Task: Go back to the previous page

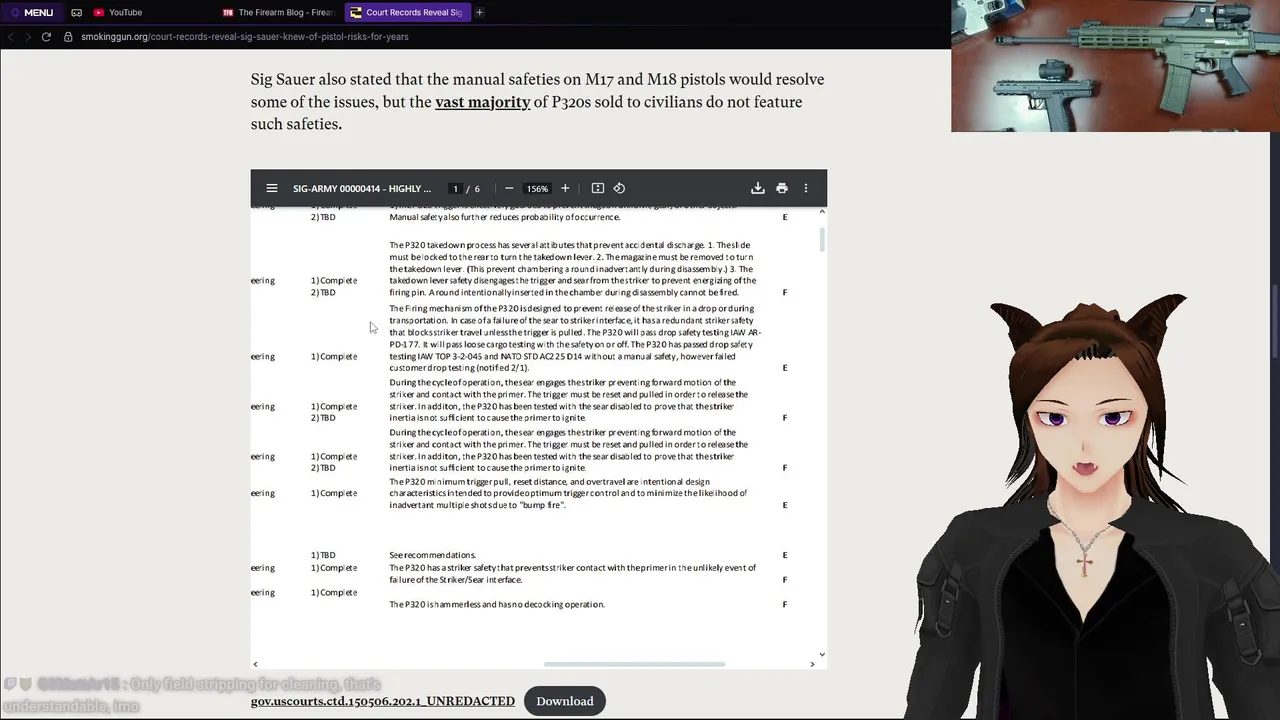Action: (x=11, y=36)
